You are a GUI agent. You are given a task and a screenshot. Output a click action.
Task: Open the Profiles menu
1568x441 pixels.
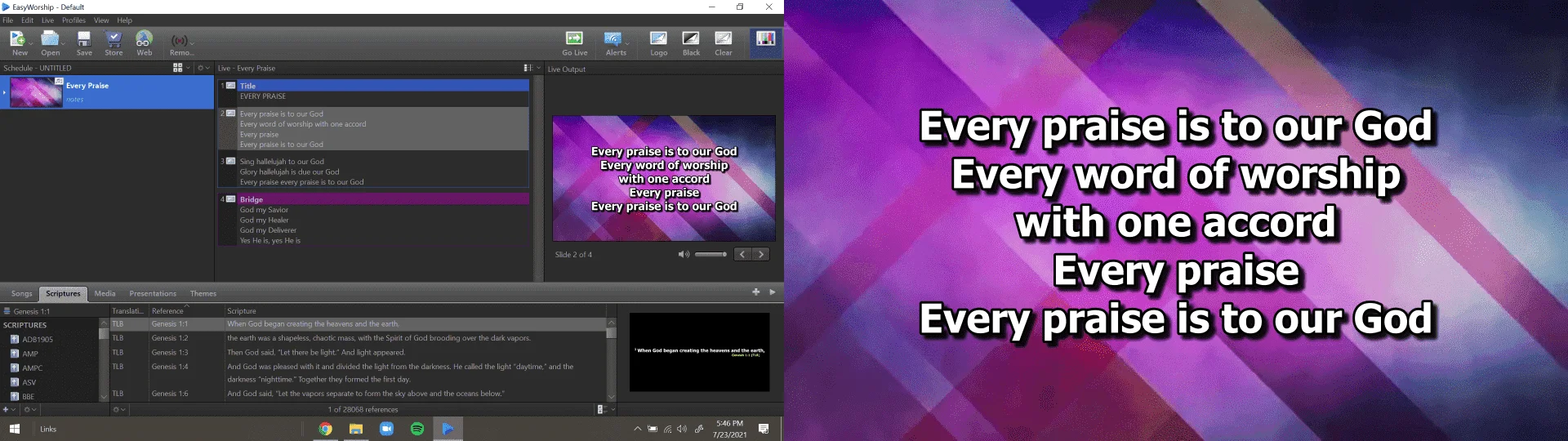(x=73, y=20)
